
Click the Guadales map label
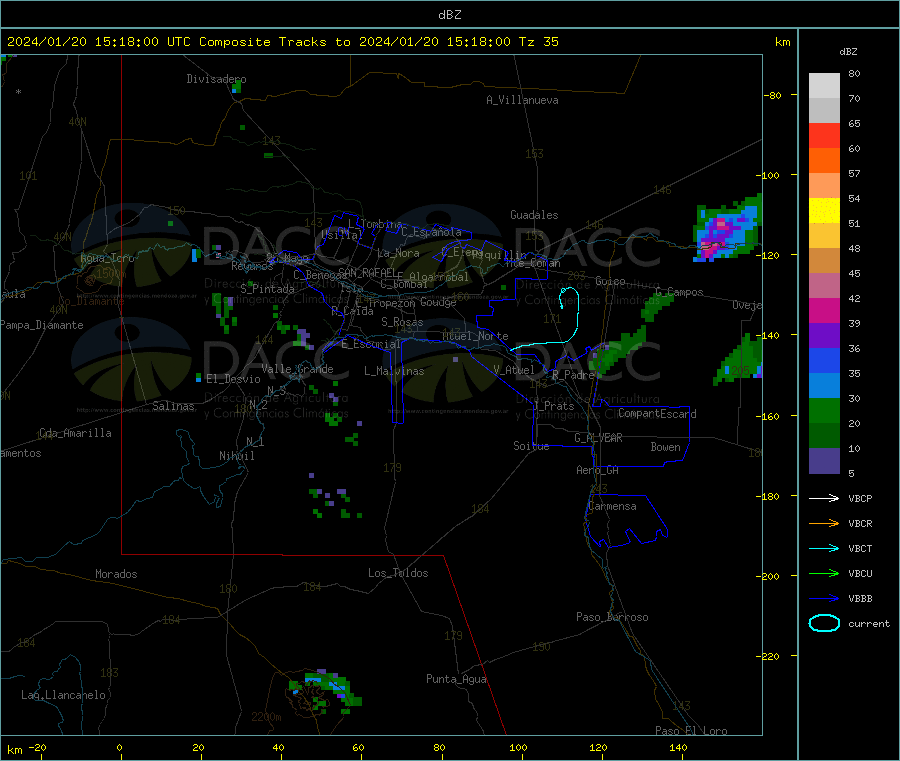(534, 215)
